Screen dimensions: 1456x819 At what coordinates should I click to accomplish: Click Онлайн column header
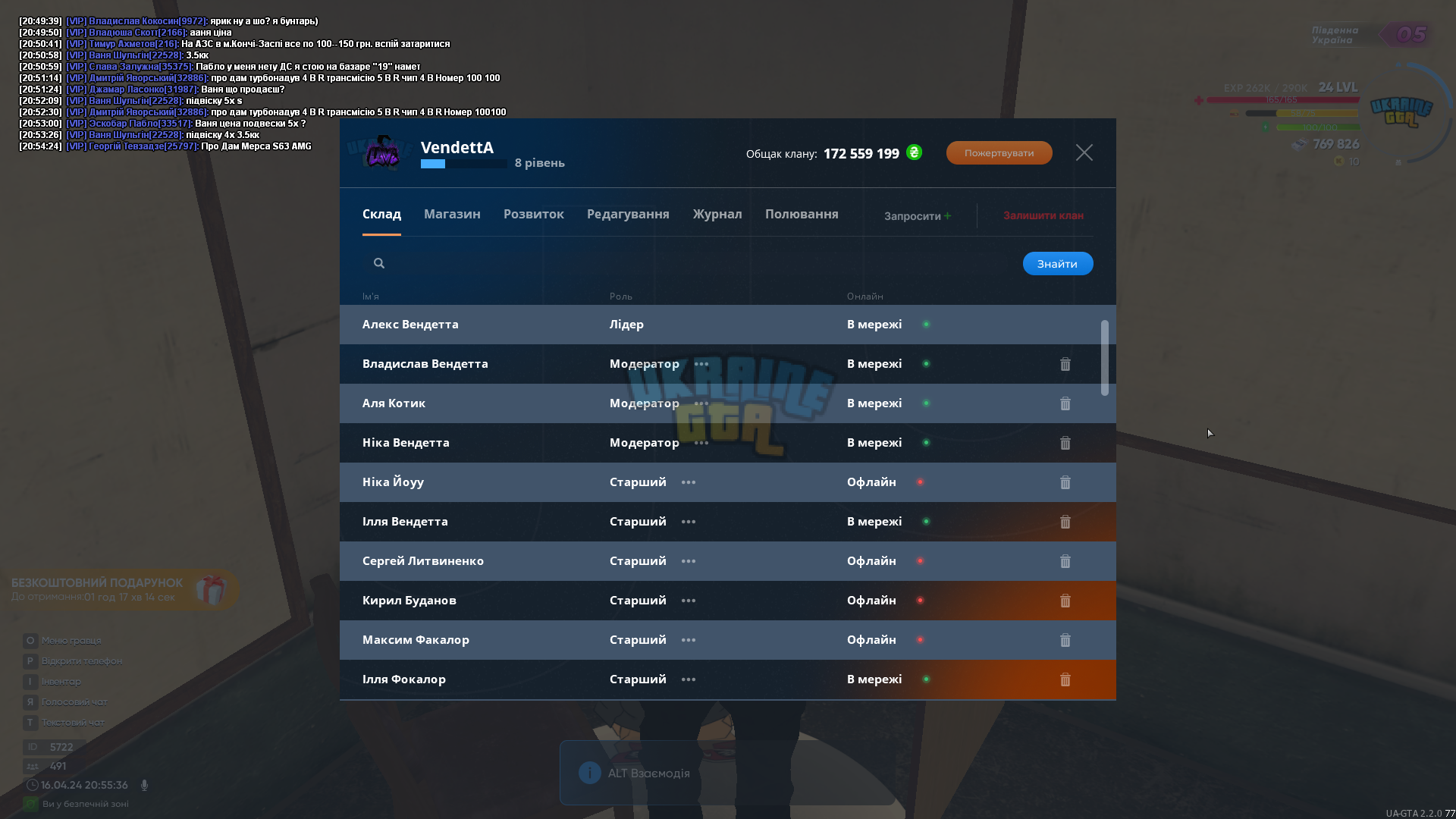[x=865, y=297]
